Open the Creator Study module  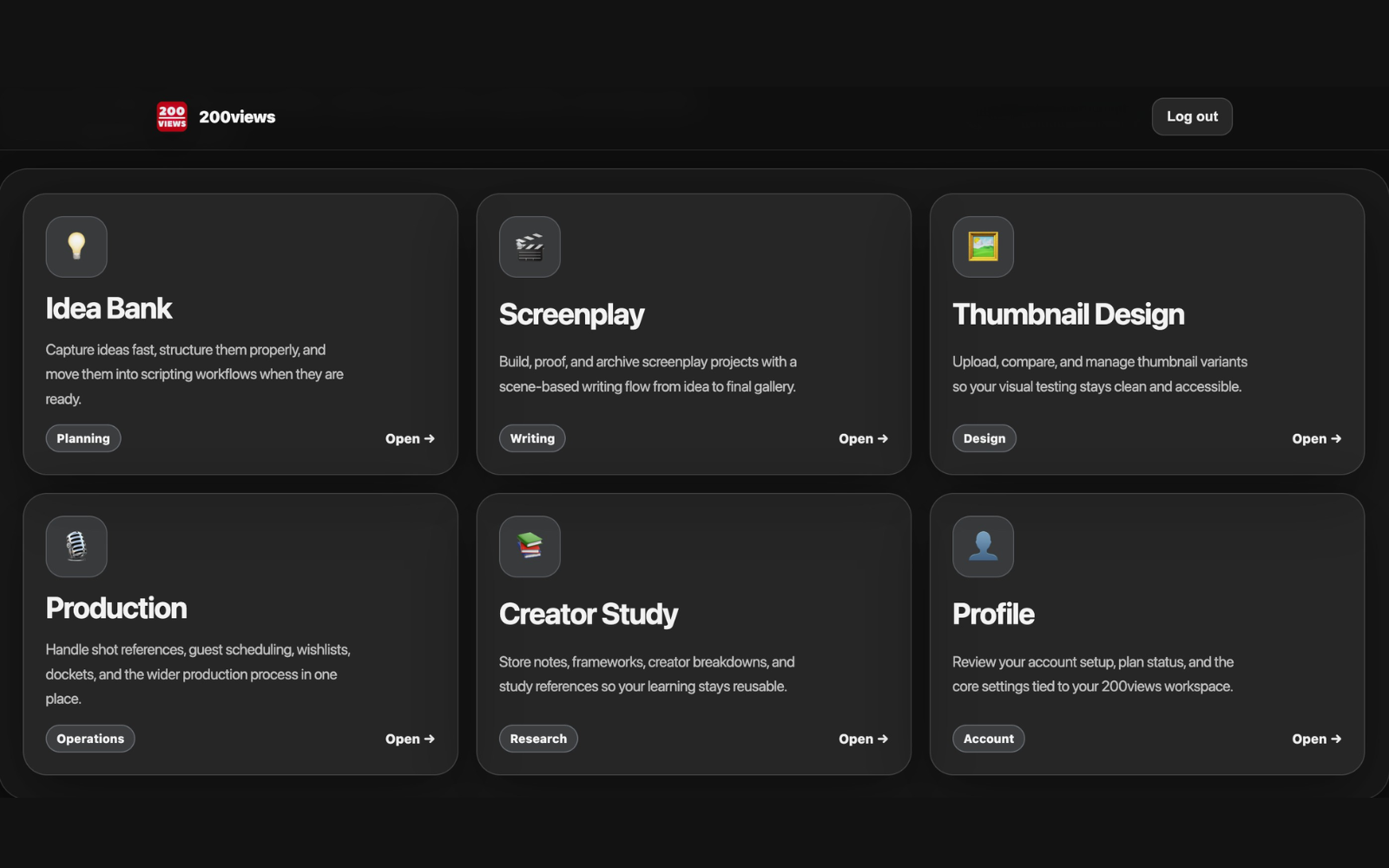[x=862, y=739]
